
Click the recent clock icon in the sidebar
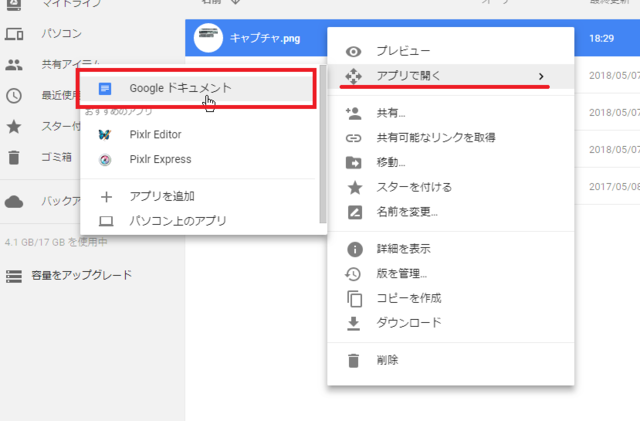(14, 96)
